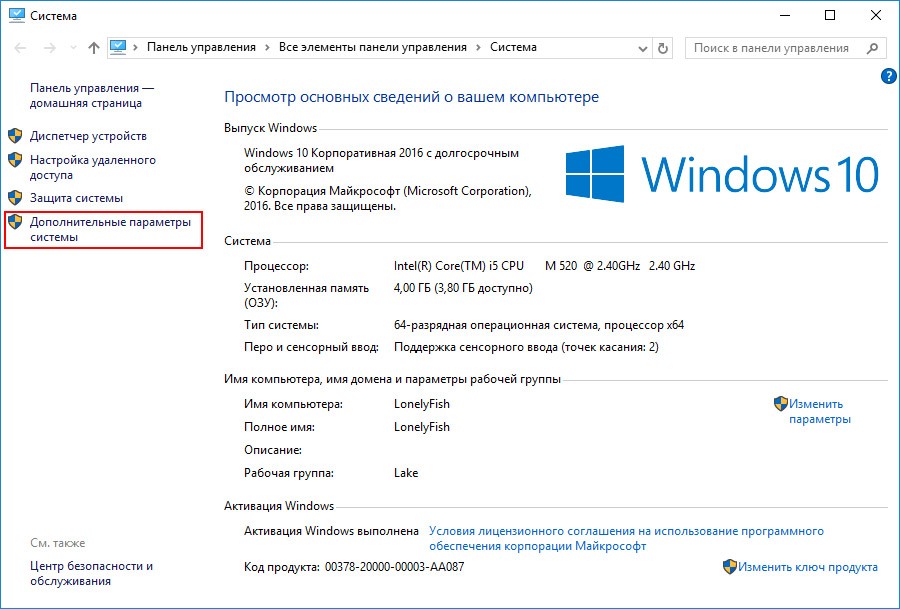Click 'Система' breadcrumb in the address bar
Image resolution: width=900 pixels, height=609 pixels.
point(513,48)
